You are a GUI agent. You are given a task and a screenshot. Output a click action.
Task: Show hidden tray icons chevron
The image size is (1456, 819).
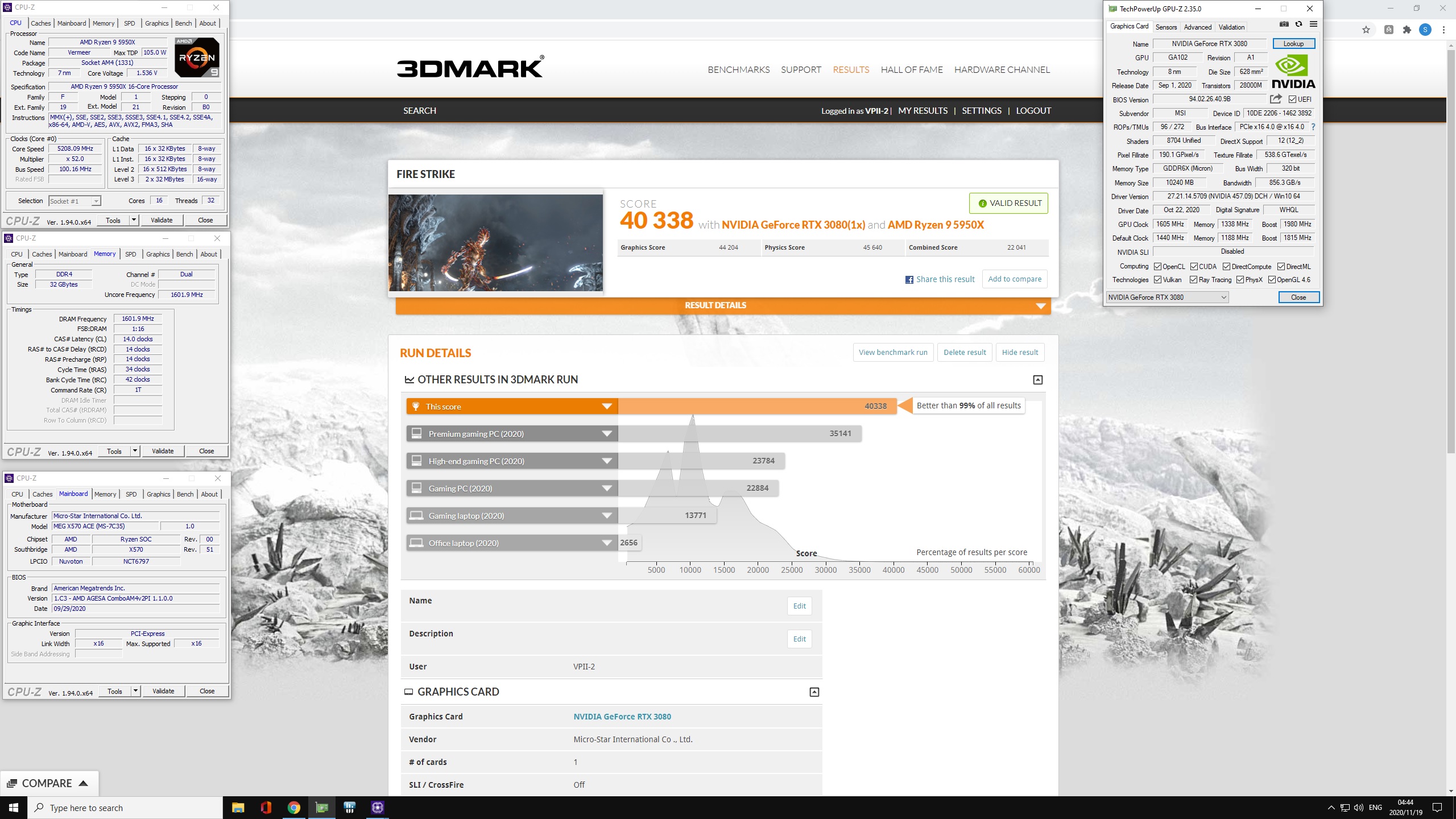[x=1331, y=808]
